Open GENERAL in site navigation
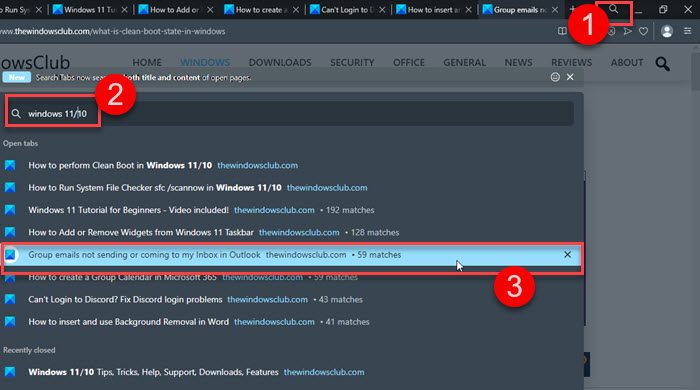Image resolution: width=700 pixels, height=390 pixels. [465, 62]
